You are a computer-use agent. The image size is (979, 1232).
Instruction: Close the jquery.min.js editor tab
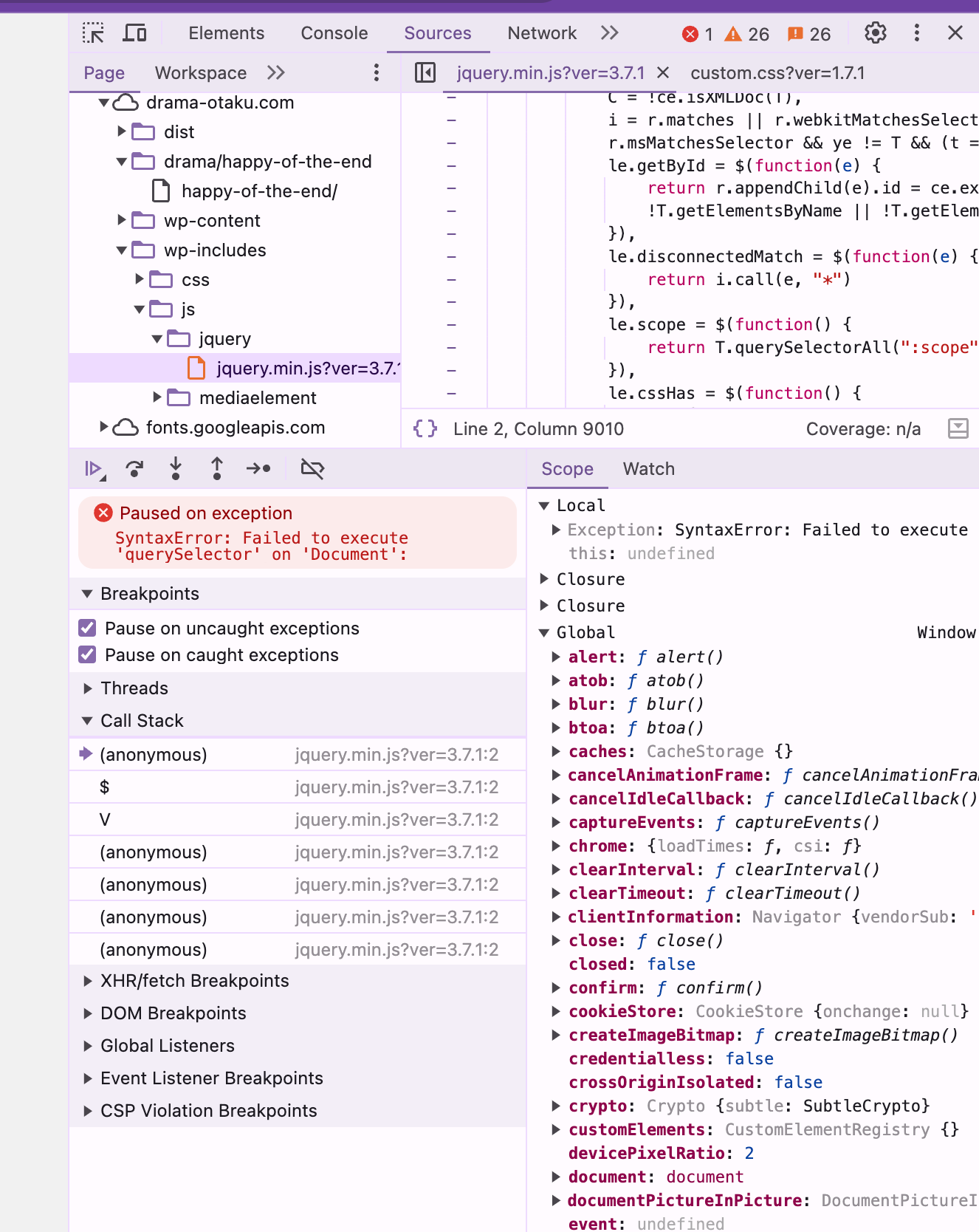663,72
